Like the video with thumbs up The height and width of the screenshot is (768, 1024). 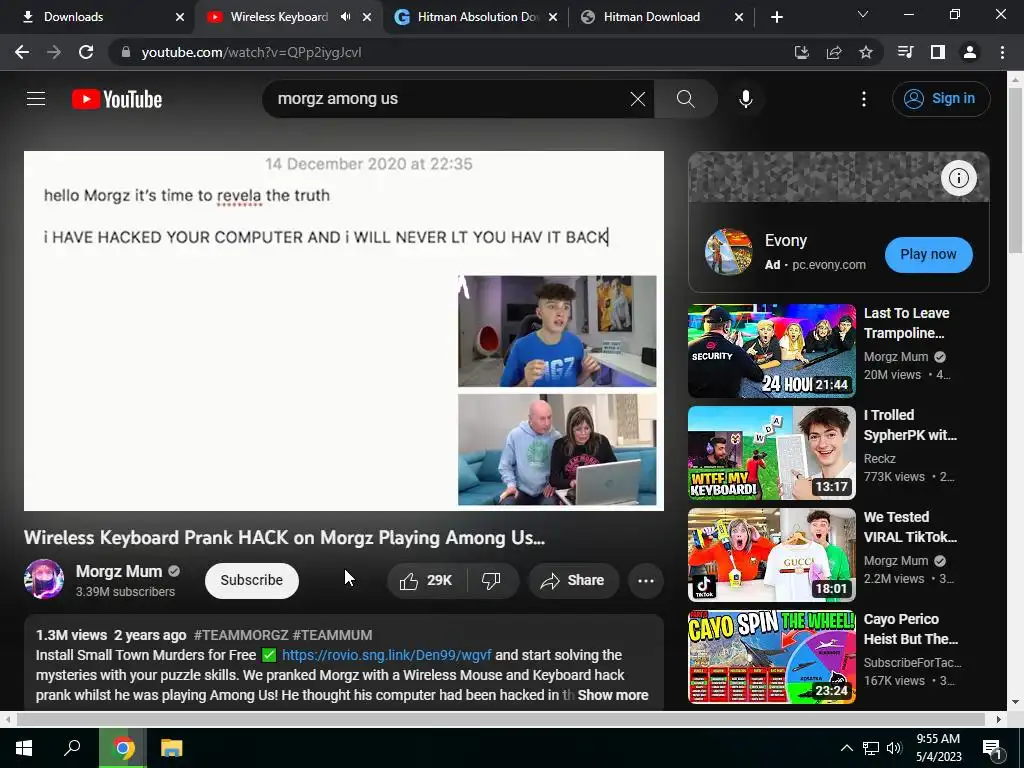426,581
